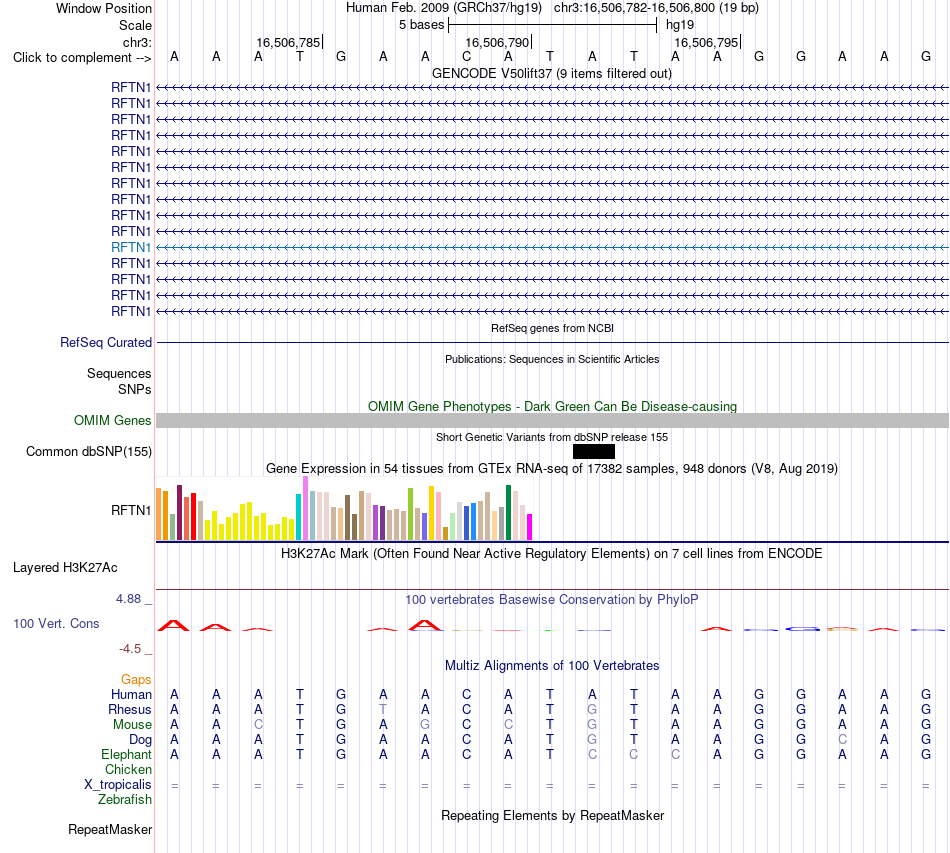Image resolution: width=950 pixels, height=853 pixels.
Task: Click the 16,506,795 position marker
Action: tap(707, 42)
